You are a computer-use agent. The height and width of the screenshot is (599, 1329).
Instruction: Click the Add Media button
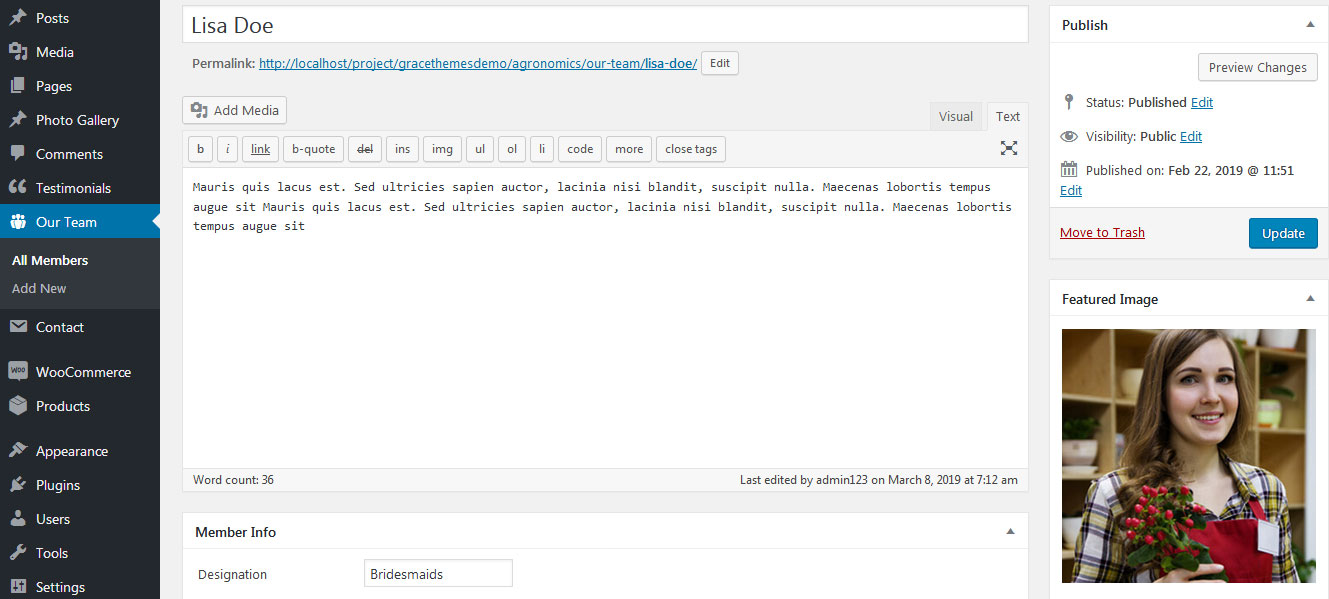pos(235,110)
